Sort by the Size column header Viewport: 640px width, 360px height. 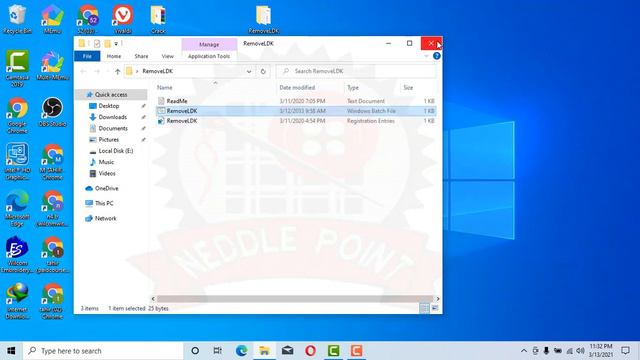tap(408, 87)
